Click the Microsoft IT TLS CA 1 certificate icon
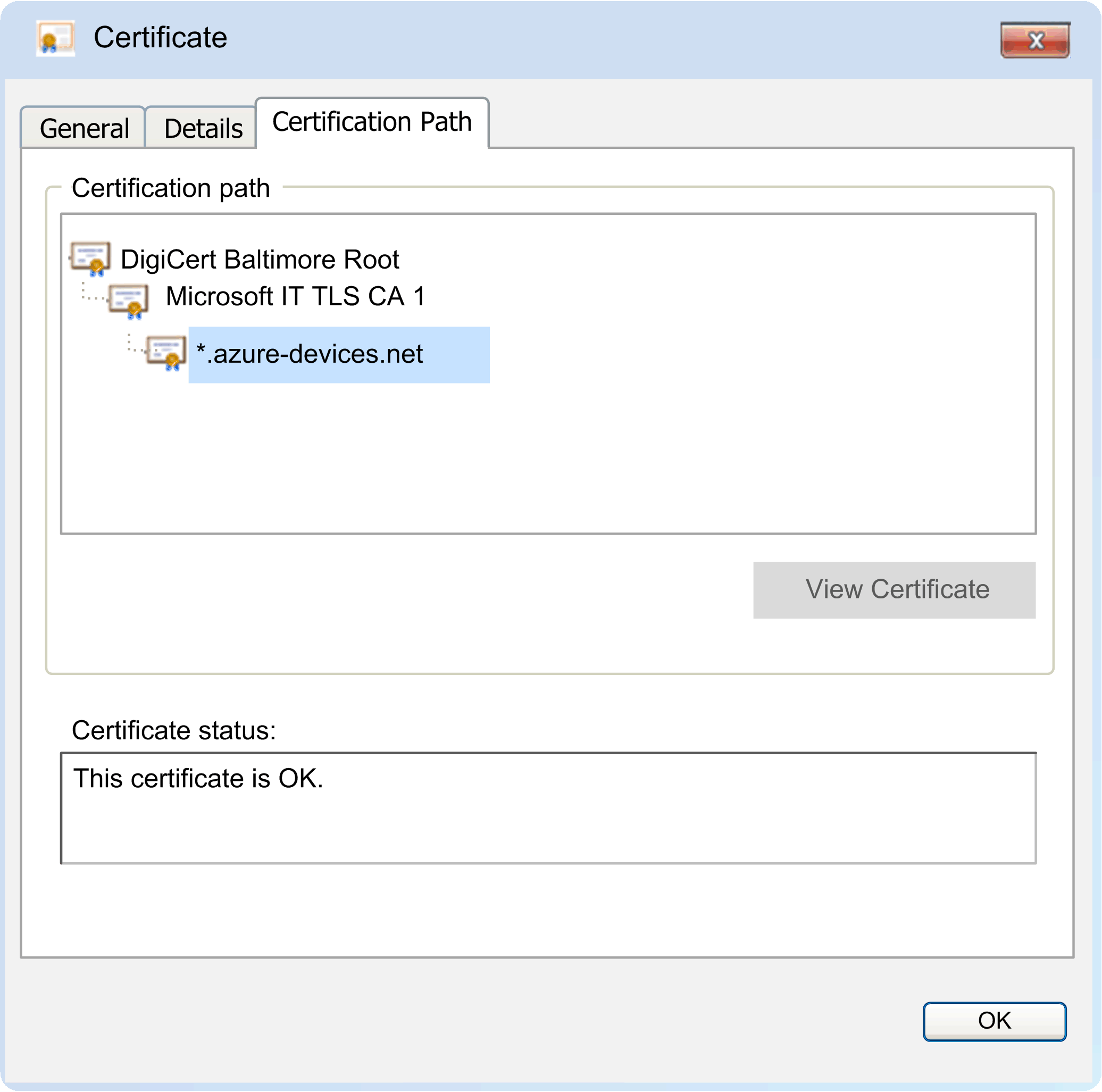This screenshot has height=1092, width=1102. pyautogui.click(x=129, y=302)
